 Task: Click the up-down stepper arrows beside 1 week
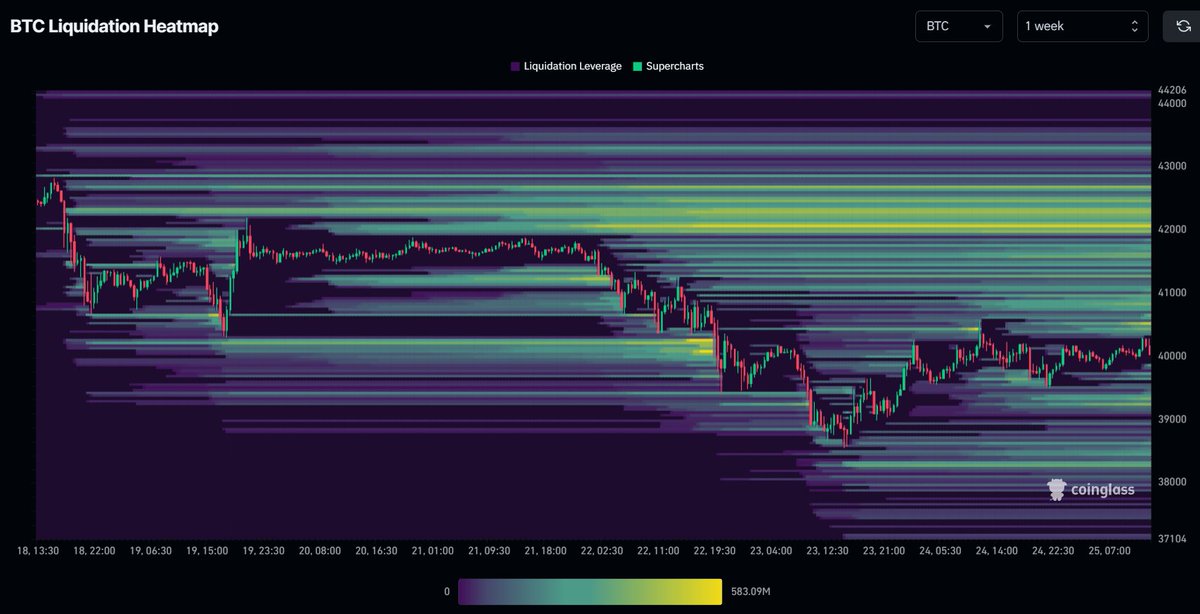tap(1137, 25)
